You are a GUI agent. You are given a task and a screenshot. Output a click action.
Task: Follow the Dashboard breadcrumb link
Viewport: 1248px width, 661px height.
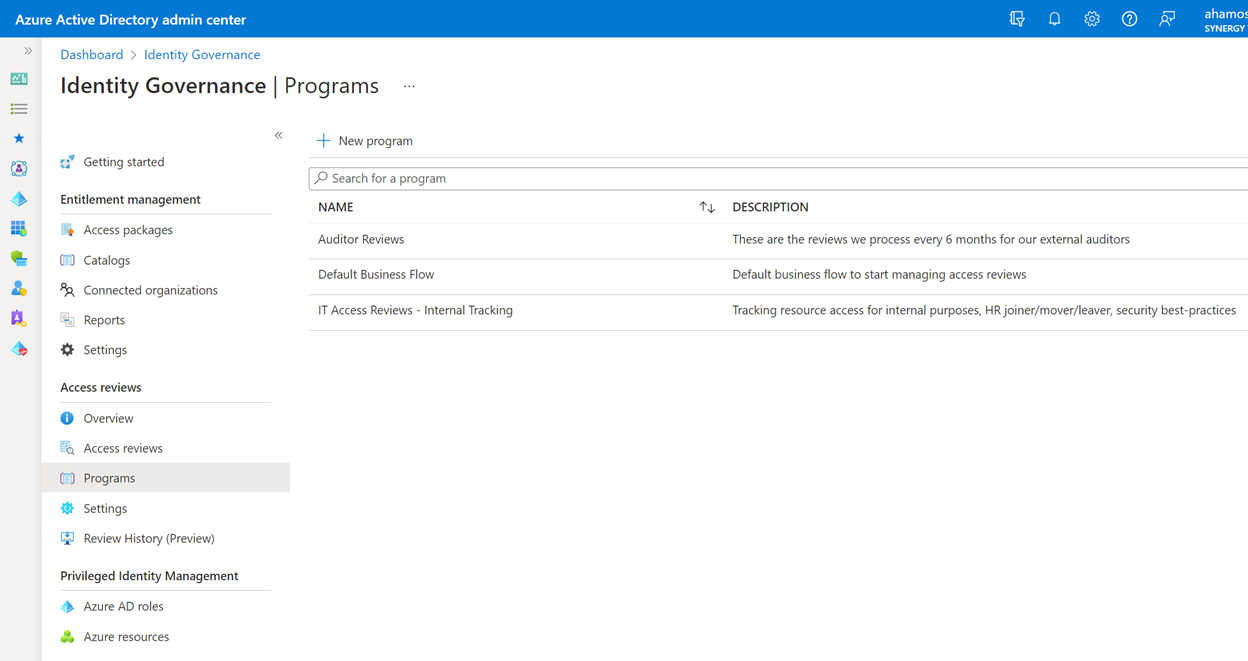[92, 55]
